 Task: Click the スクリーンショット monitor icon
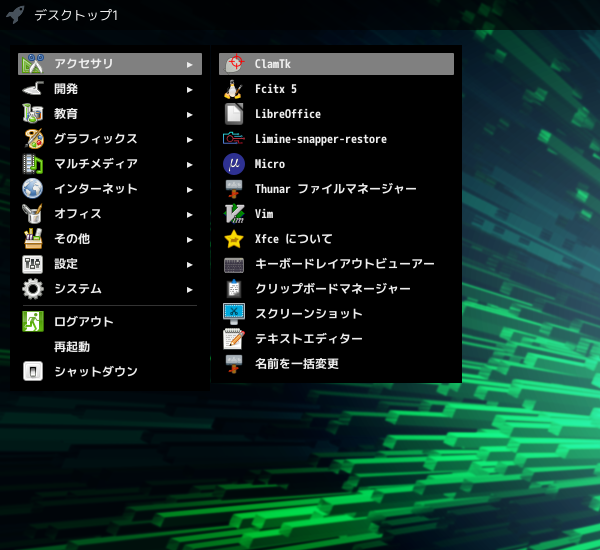coord(234,313)
